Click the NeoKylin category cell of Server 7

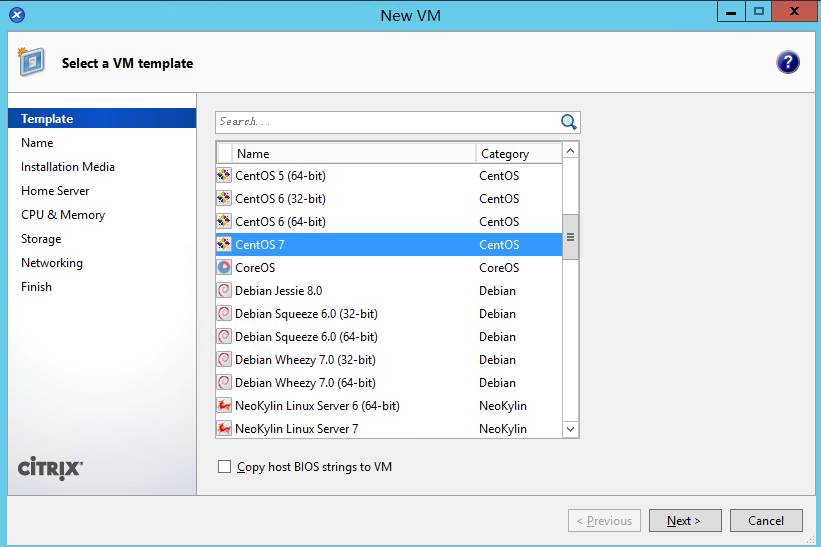tap(503, 429)
